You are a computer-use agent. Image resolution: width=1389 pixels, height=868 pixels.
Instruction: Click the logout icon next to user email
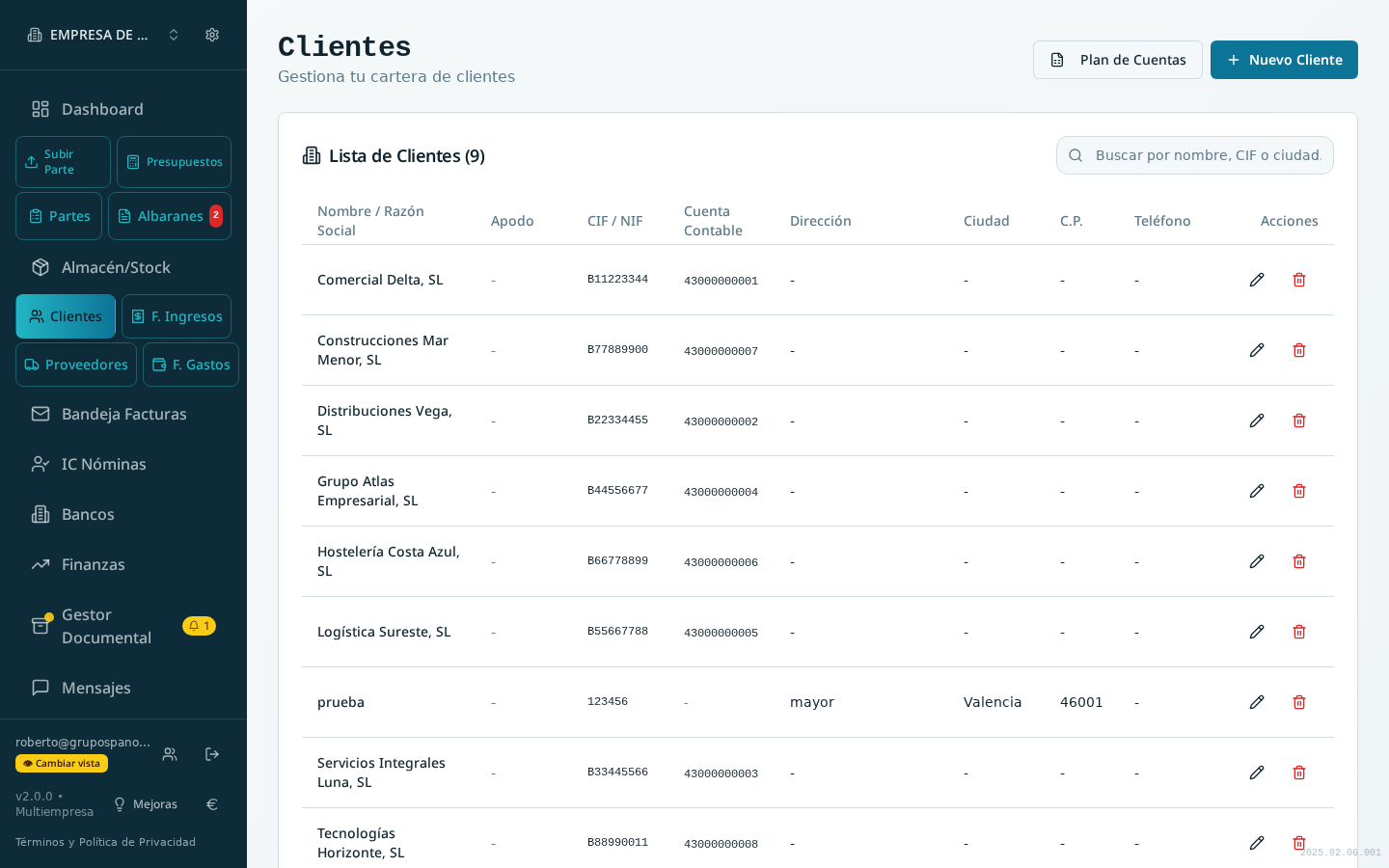212,754
